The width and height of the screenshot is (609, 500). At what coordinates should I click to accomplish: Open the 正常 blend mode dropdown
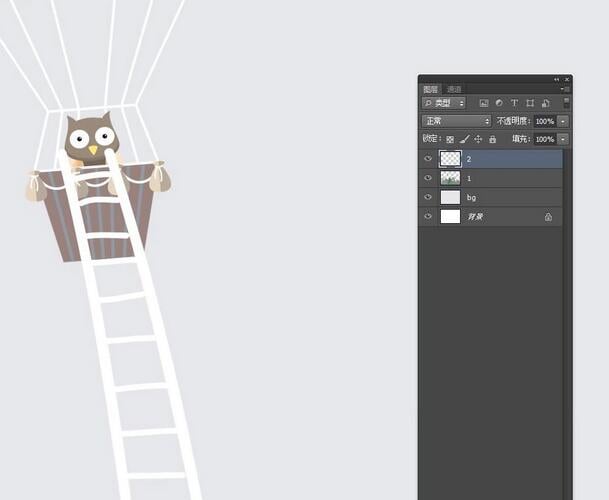tap(456, 121)
